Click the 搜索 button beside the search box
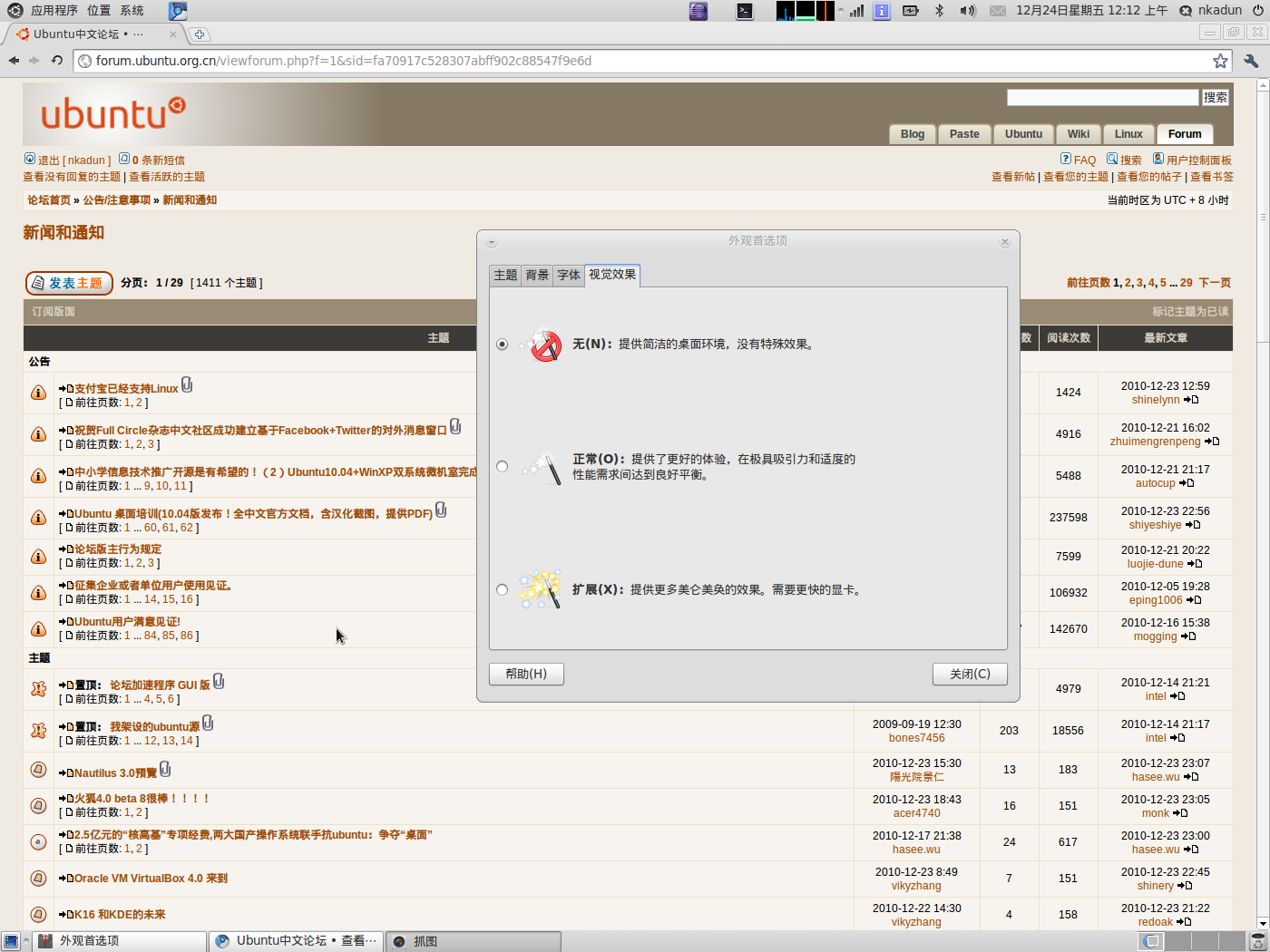1270x952 pixels. tap(1216, 97)
